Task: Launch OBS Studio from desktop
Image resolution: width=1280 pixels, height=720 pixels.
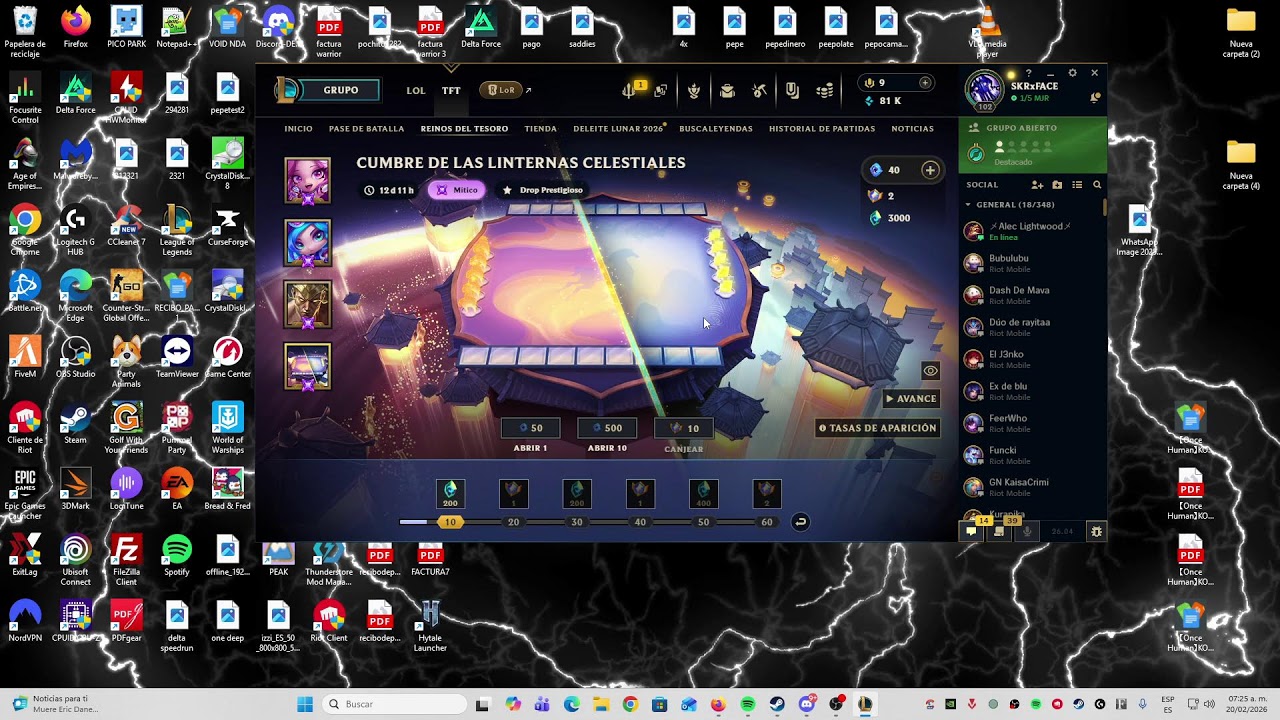Action: pos(75,357)
